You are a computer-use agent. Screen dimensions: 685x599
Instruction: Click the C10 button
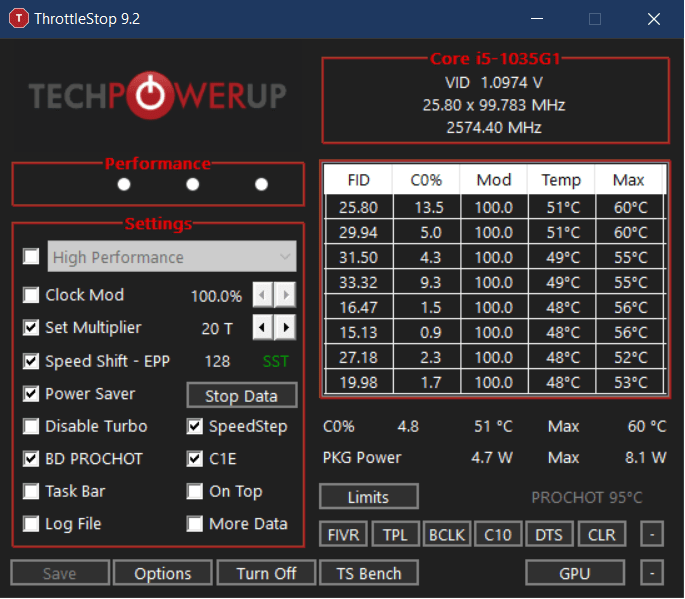tap(498, 534)
